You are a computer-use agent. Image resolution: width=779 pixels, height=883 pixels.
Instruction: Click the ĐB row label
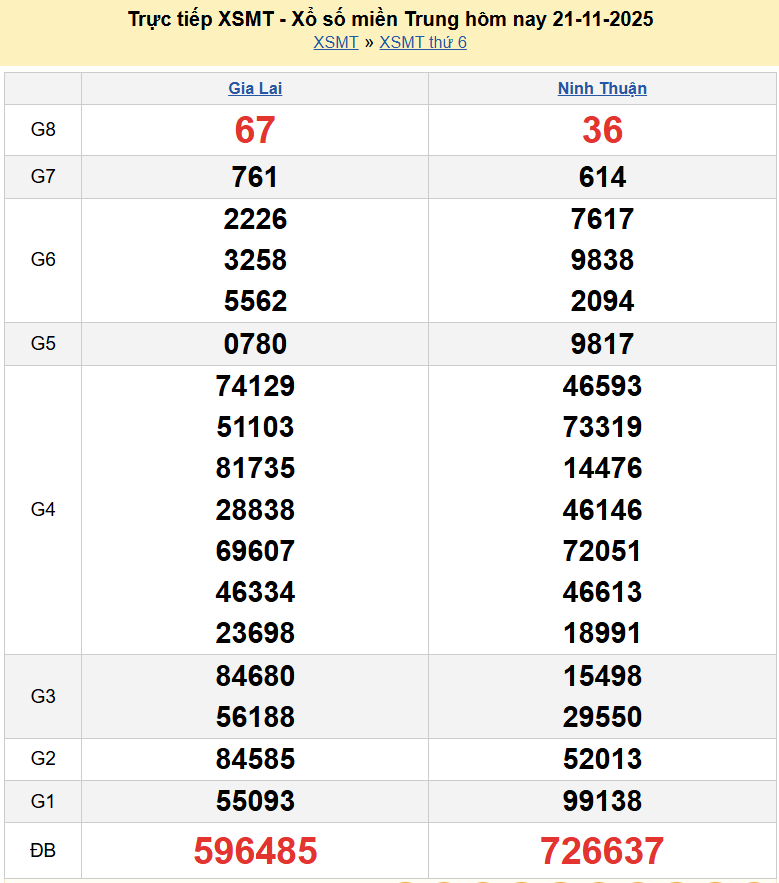(43, 851)
